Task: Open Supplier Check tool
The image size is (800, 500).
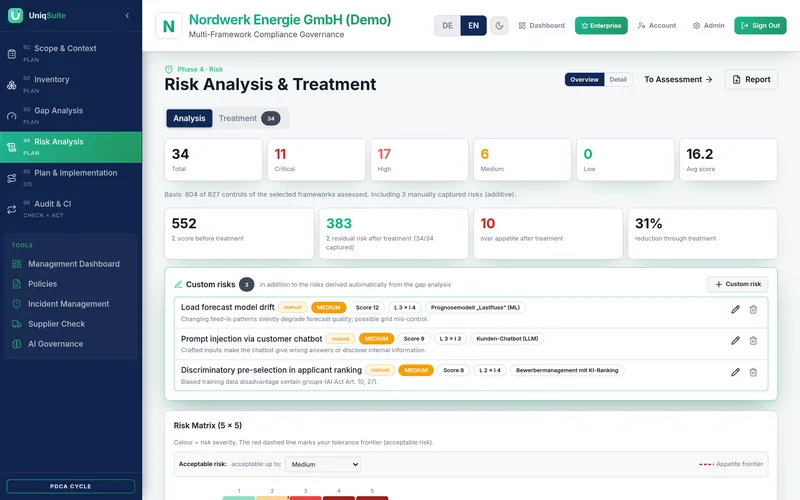Action: [x=71, y=324]
